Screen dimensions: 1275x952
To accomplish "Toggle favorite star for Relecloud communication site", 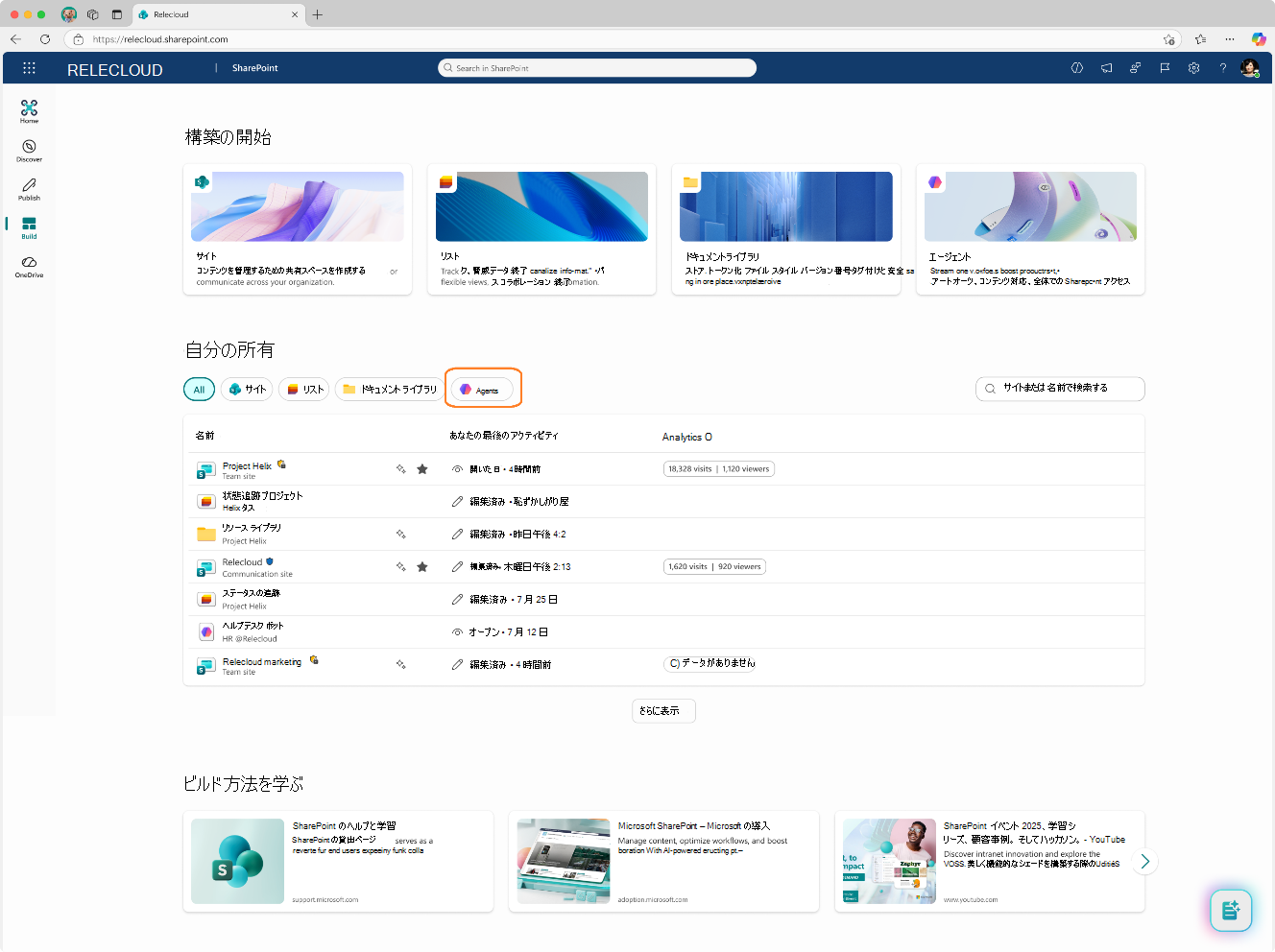I will click(422, 566).
